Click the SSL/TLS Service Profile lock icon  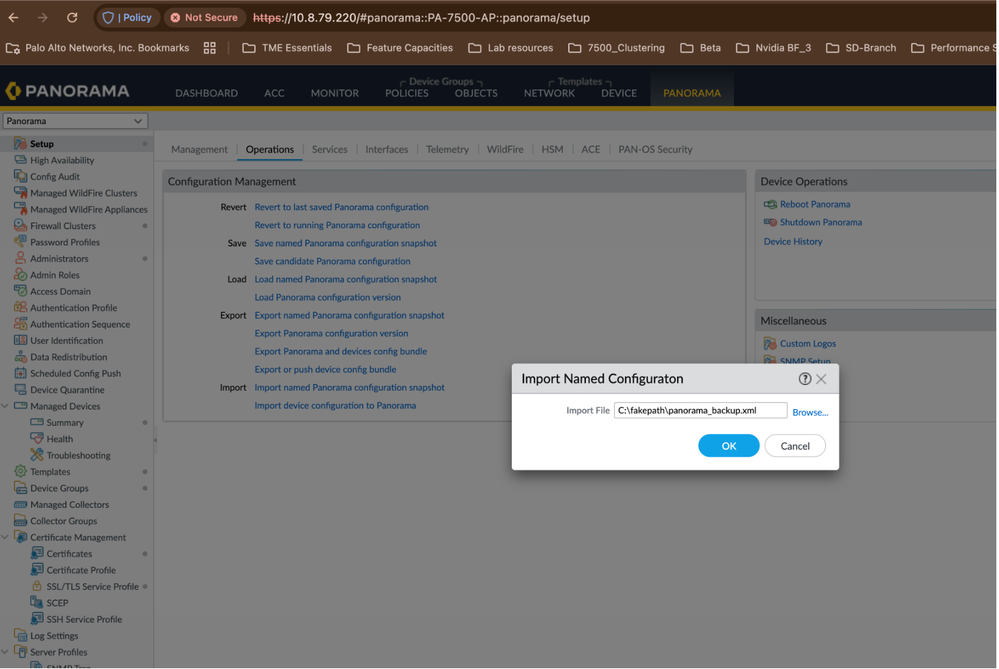tap(37, 586)
